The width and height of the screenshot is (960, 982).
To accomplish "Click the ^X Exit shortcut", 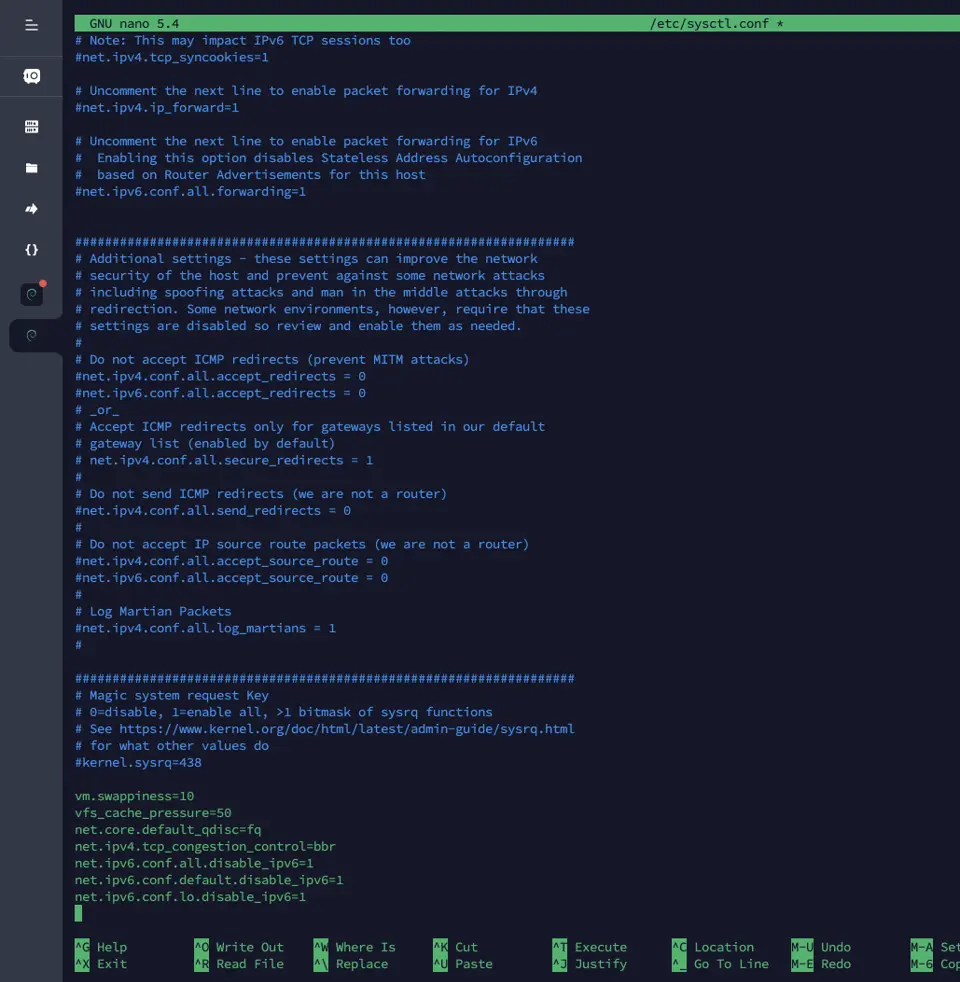I will click(101, 964).
